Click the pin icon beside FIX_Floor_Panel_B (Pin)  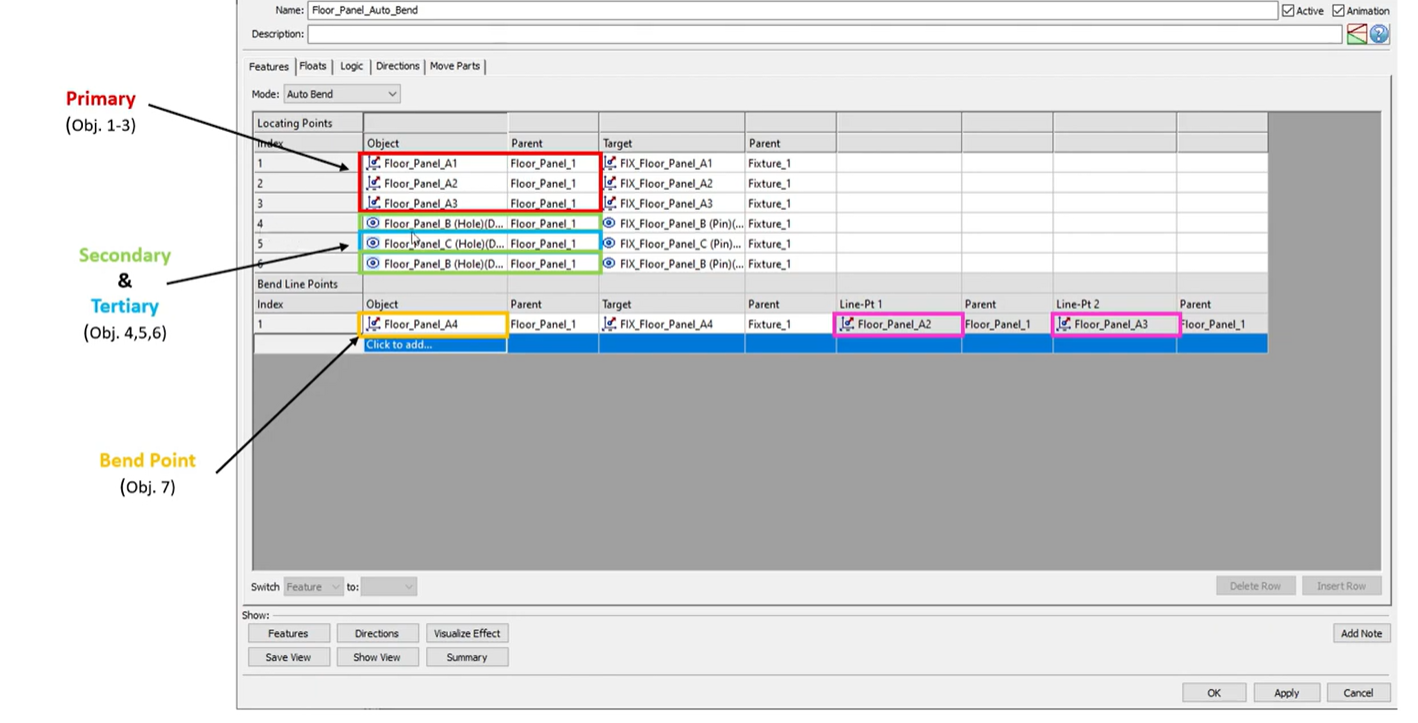[x=609, y=223]
